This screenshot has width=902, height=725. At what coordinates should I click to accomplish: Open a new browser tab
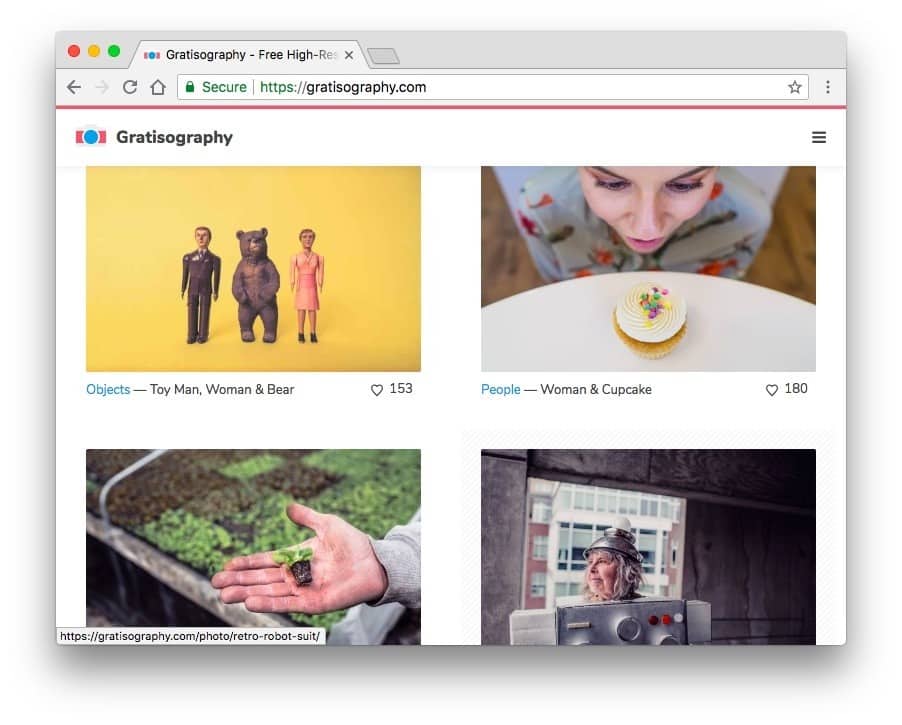tap(383, 56)
